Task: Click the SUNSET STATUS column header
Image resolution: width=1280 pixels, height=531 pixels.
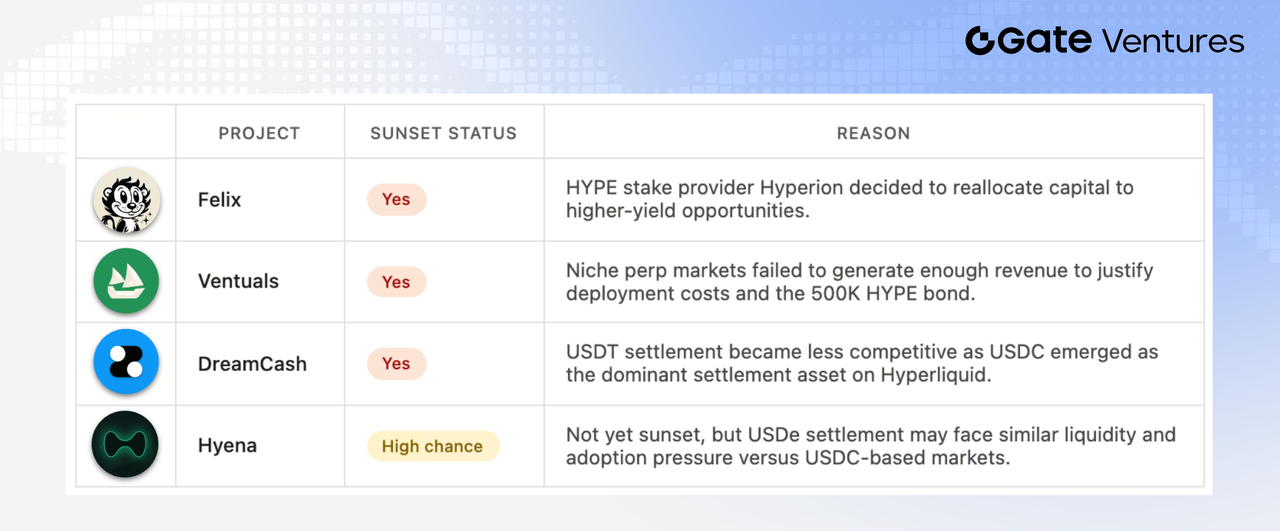Action: [444, 133]
